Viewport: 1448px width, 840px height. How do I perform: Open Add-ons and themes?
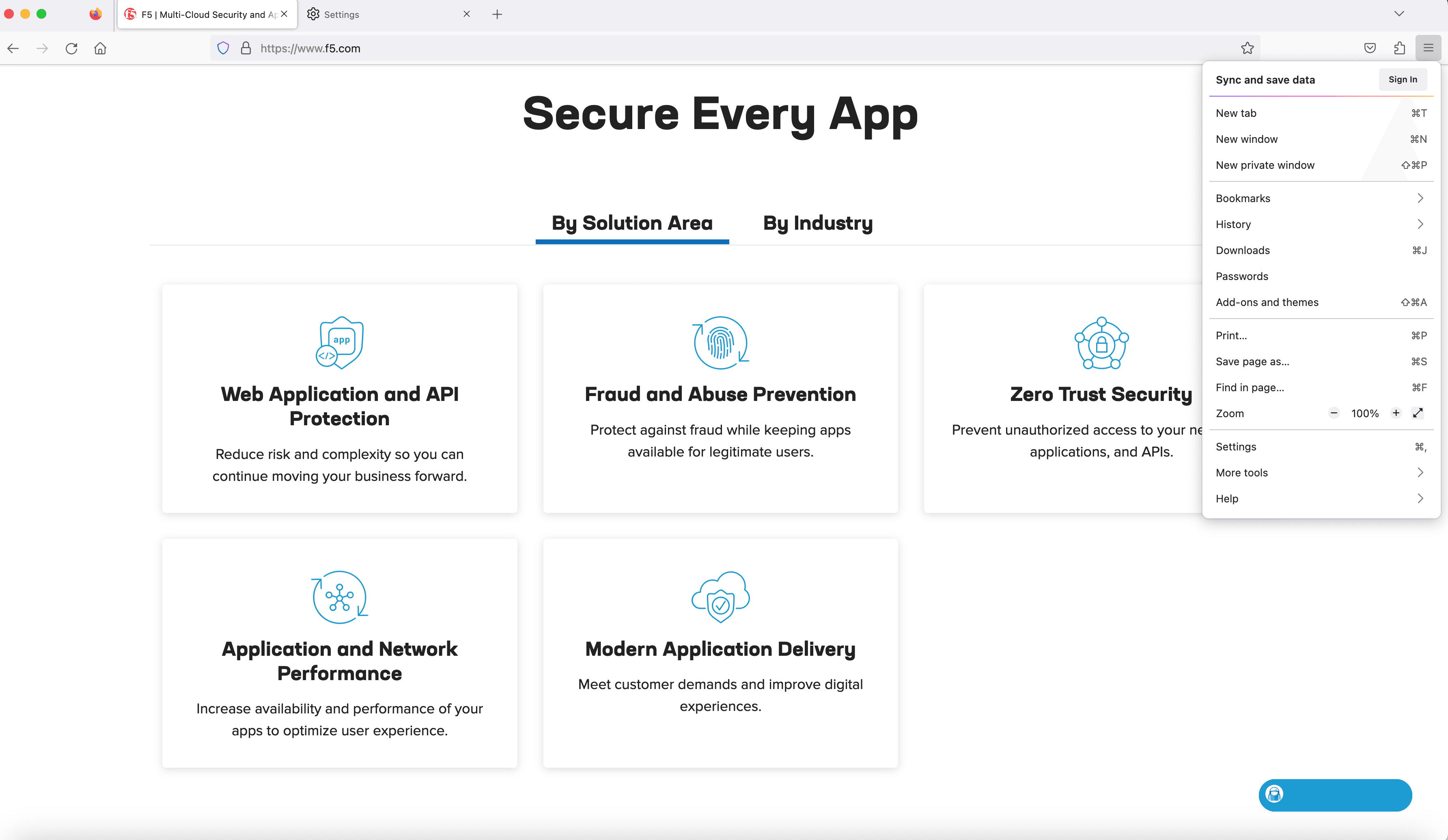point(1321,302)
